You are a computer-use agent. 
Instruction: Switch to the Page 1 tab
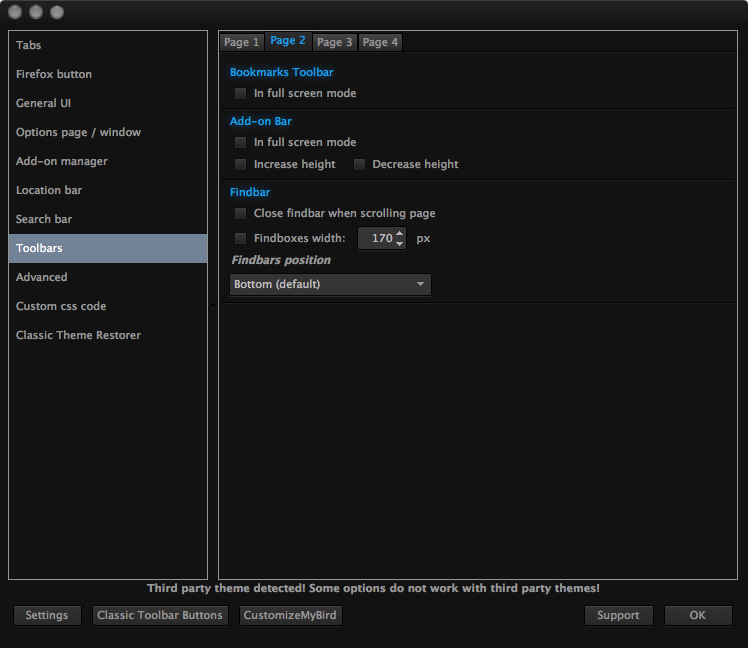click(x=241, y=42)
